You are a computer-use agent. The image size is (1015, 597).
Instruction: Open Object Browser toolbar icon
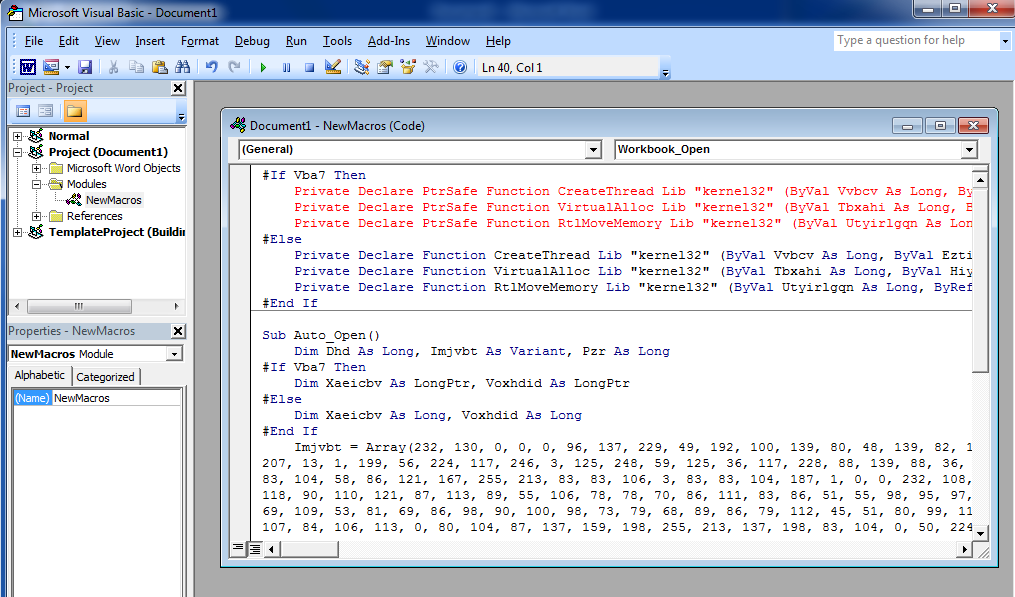[x=408, y=67]
